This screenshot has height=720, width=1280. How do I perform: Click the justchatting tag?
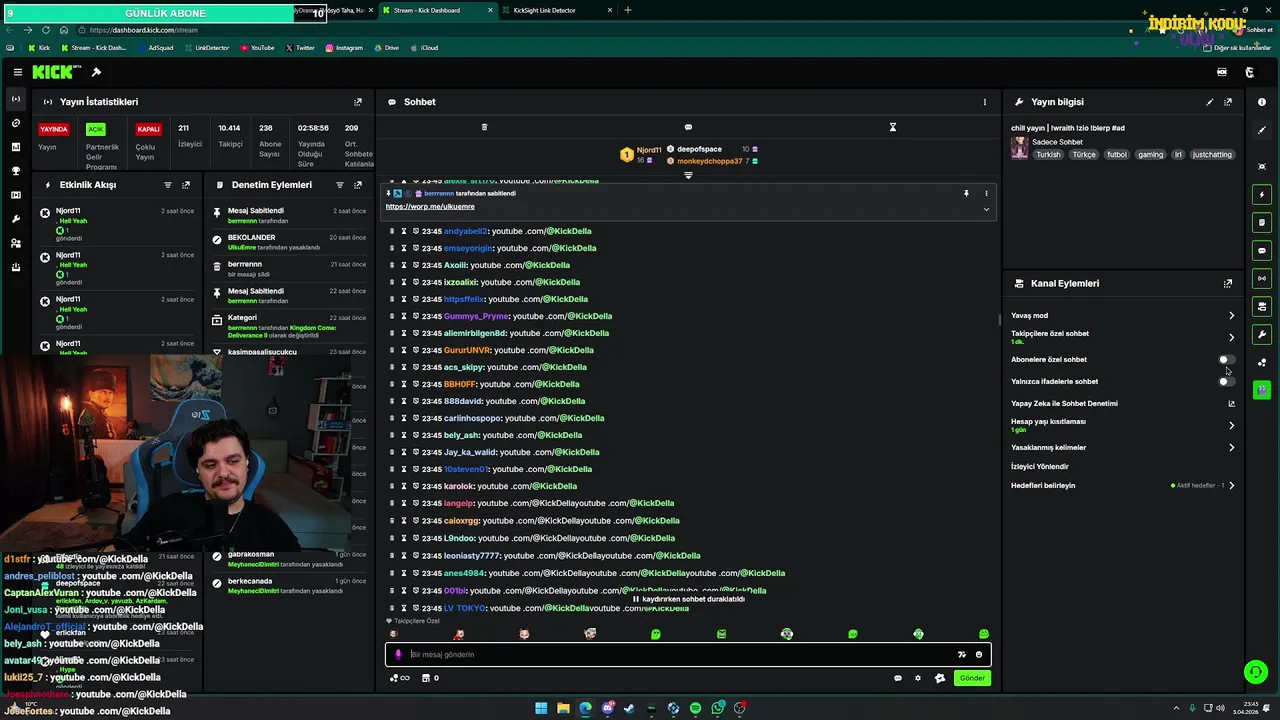tap(1212, 155)
